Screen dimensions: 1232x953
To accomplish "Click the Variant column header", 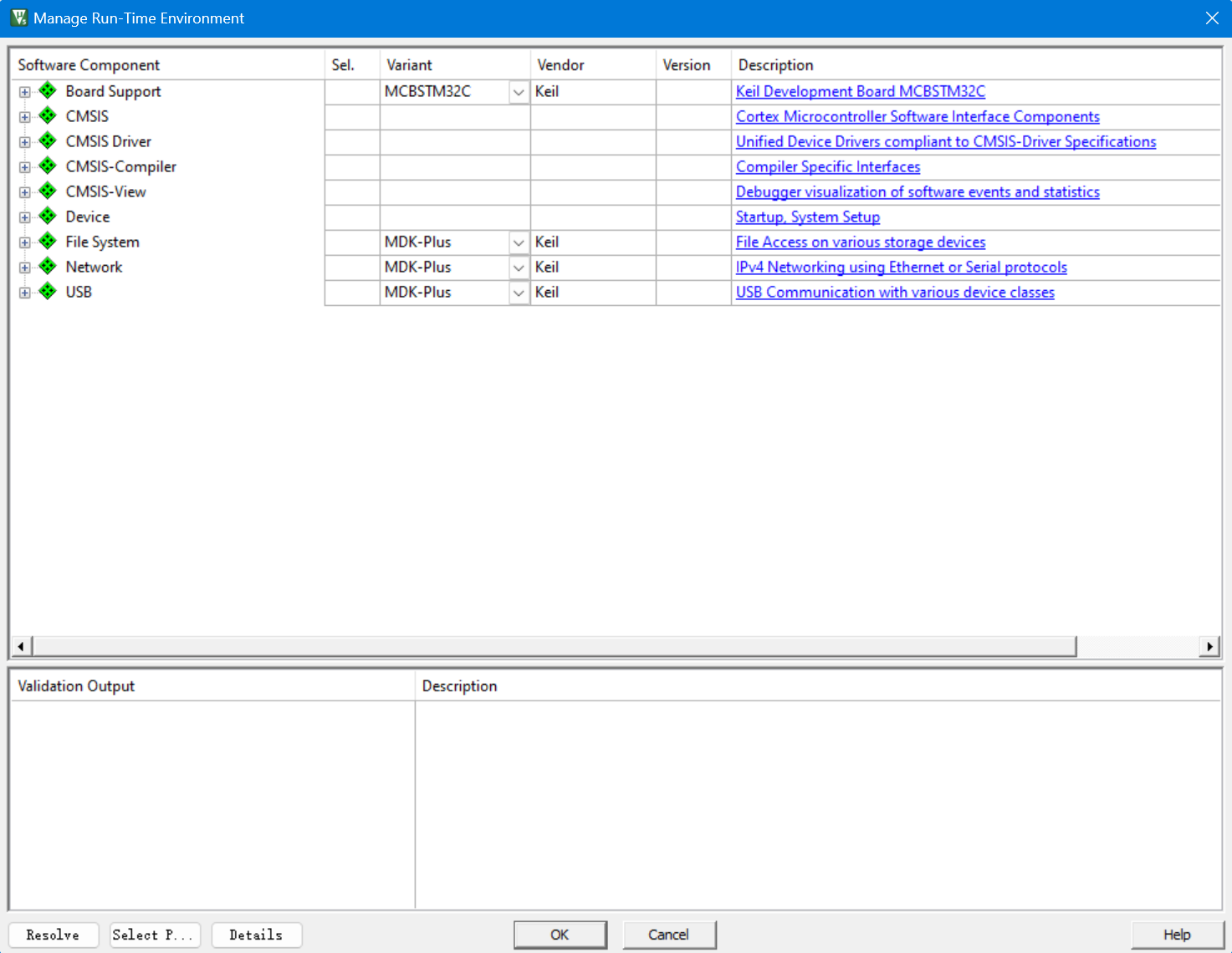I will [x=455, y=64].
